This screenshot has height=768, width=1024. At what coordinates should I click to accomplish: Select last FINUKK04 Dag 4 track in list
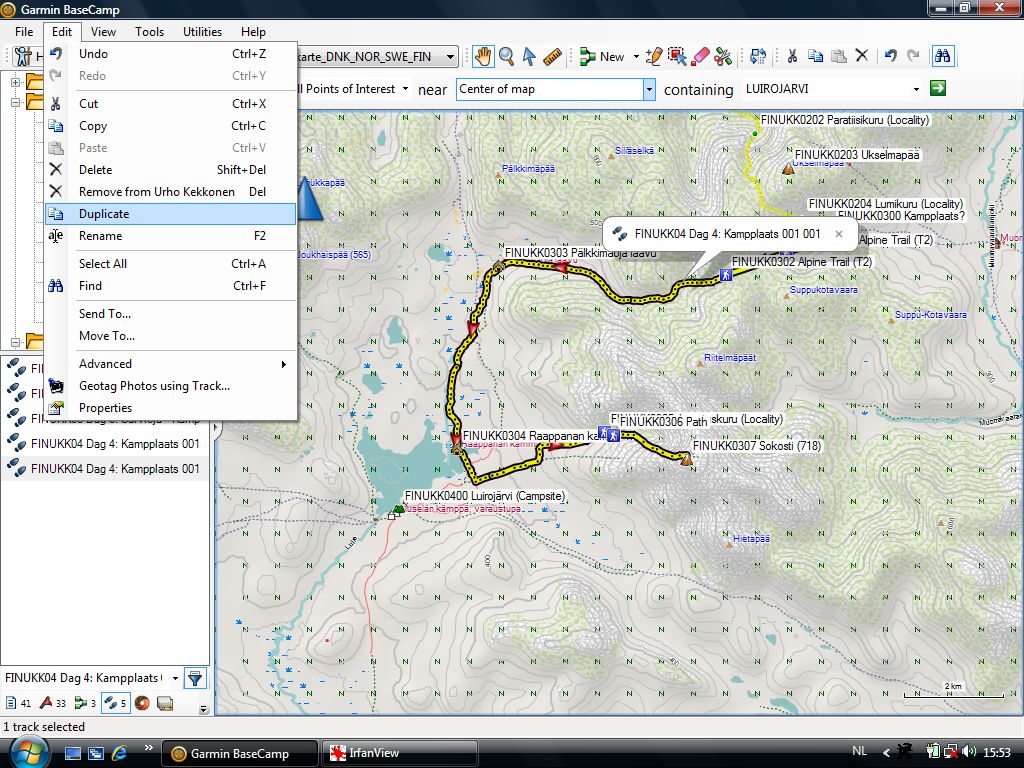[114, 468]
